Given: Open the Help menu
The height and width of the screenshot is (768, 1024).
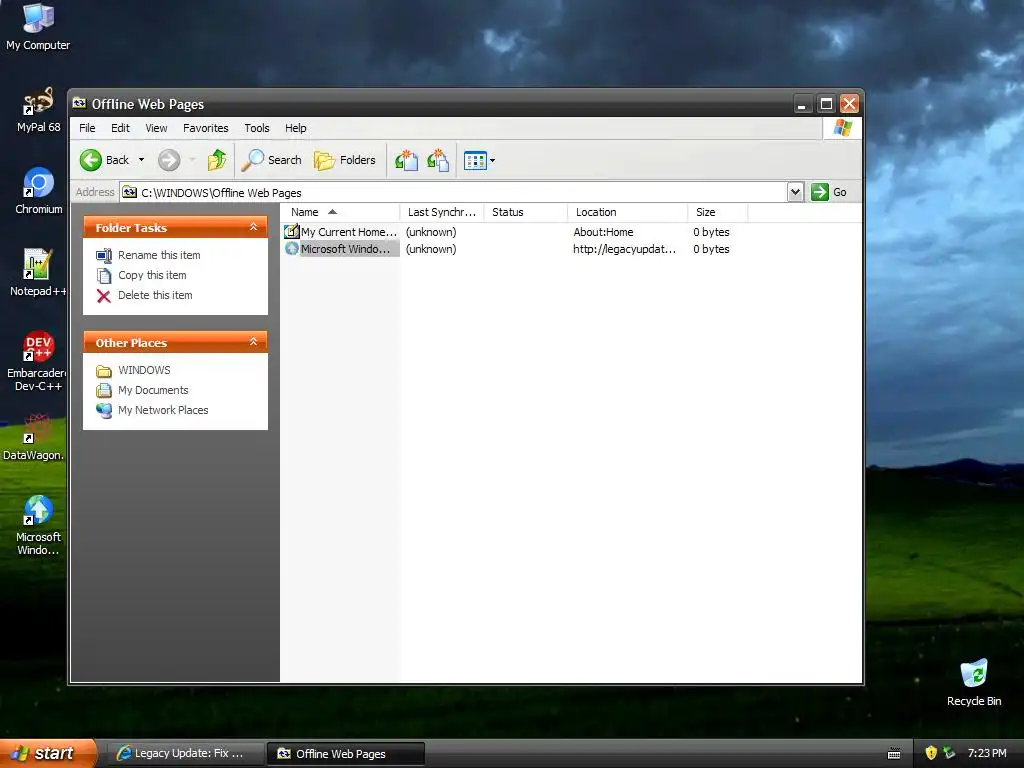Looking at the screenshot, I should point(295,128).
